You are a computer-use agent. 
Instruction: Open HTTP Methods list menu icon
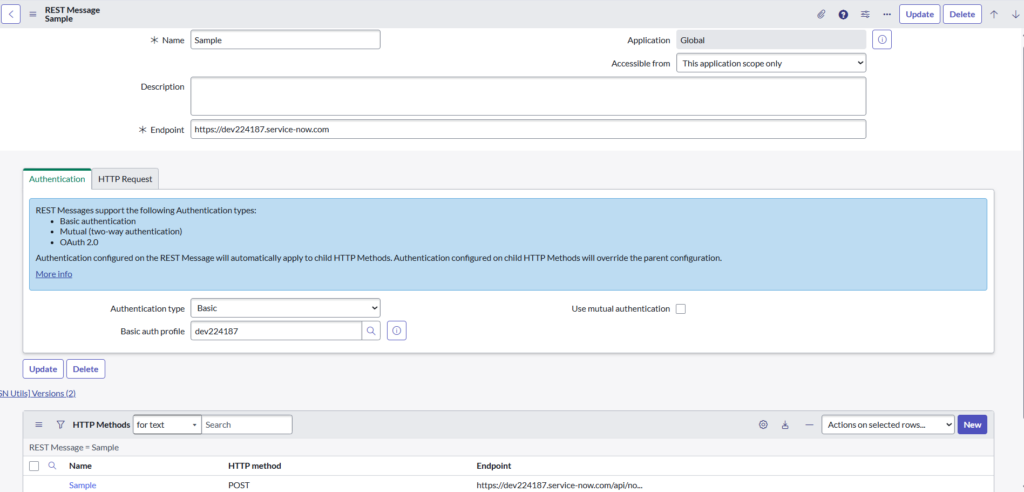click(39, 425)
